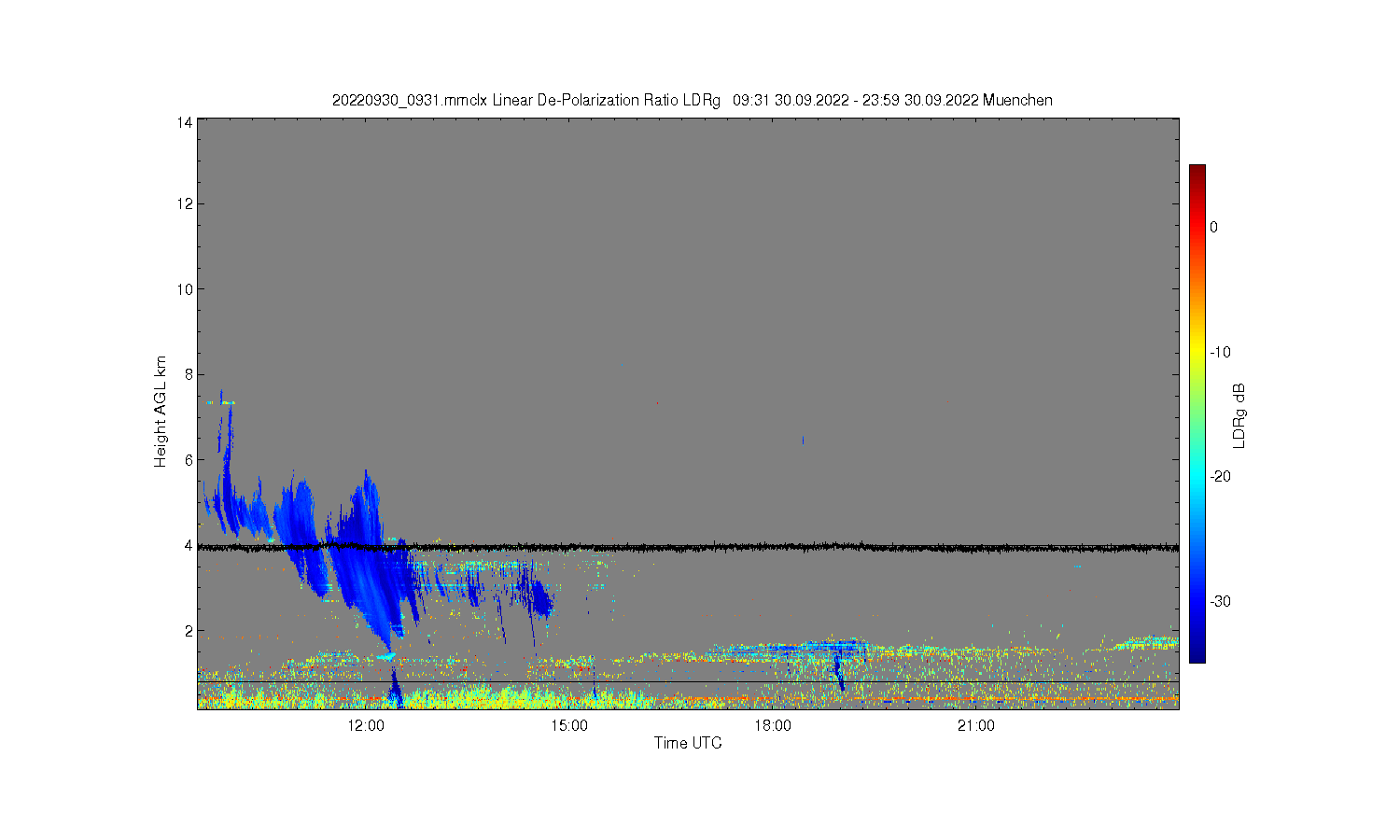The image size is (1400, 840).
Task: Click the height tick label 2
Action: (189, 631)
